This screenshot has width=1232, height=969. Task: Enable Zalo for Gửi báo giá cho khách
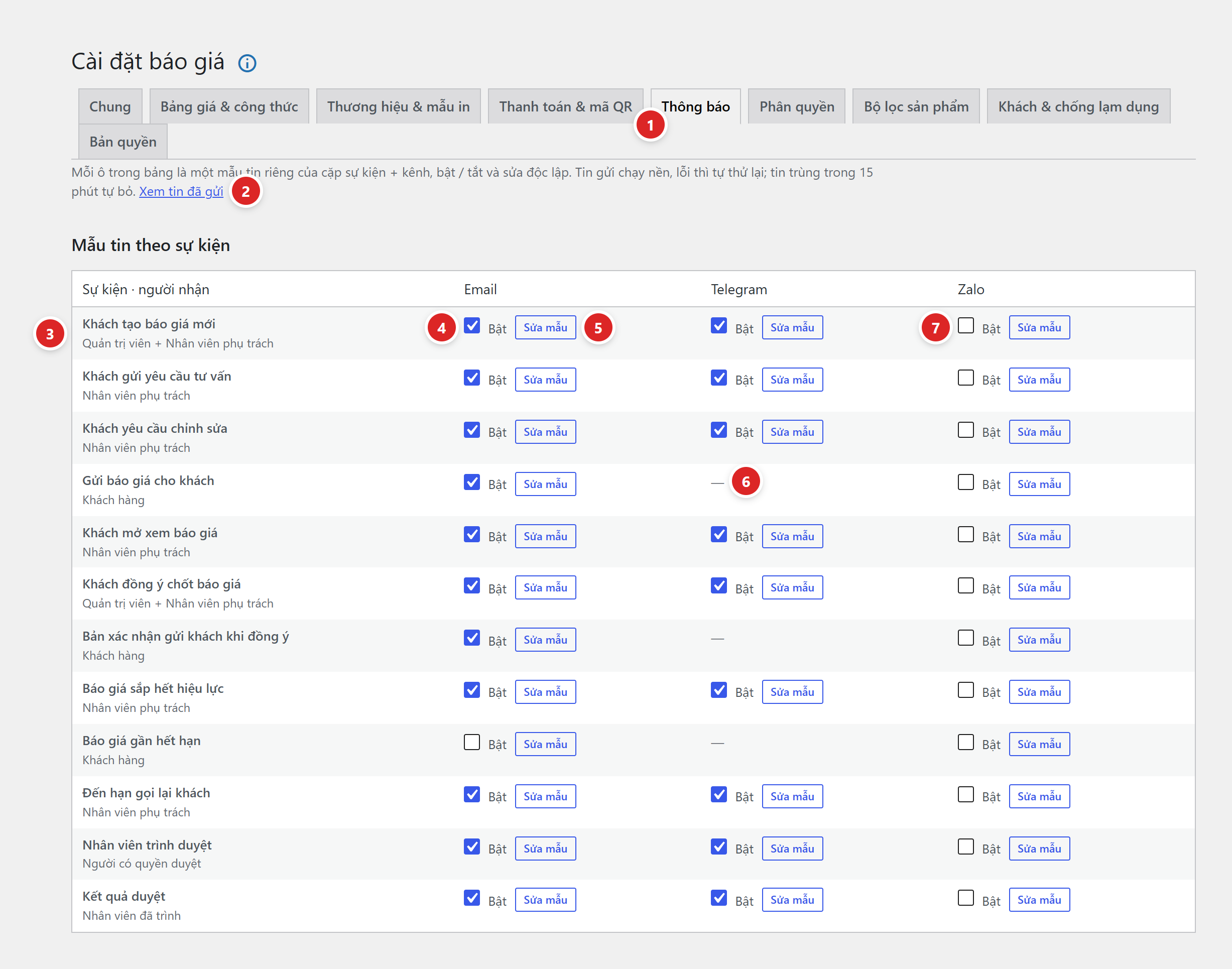965,482
